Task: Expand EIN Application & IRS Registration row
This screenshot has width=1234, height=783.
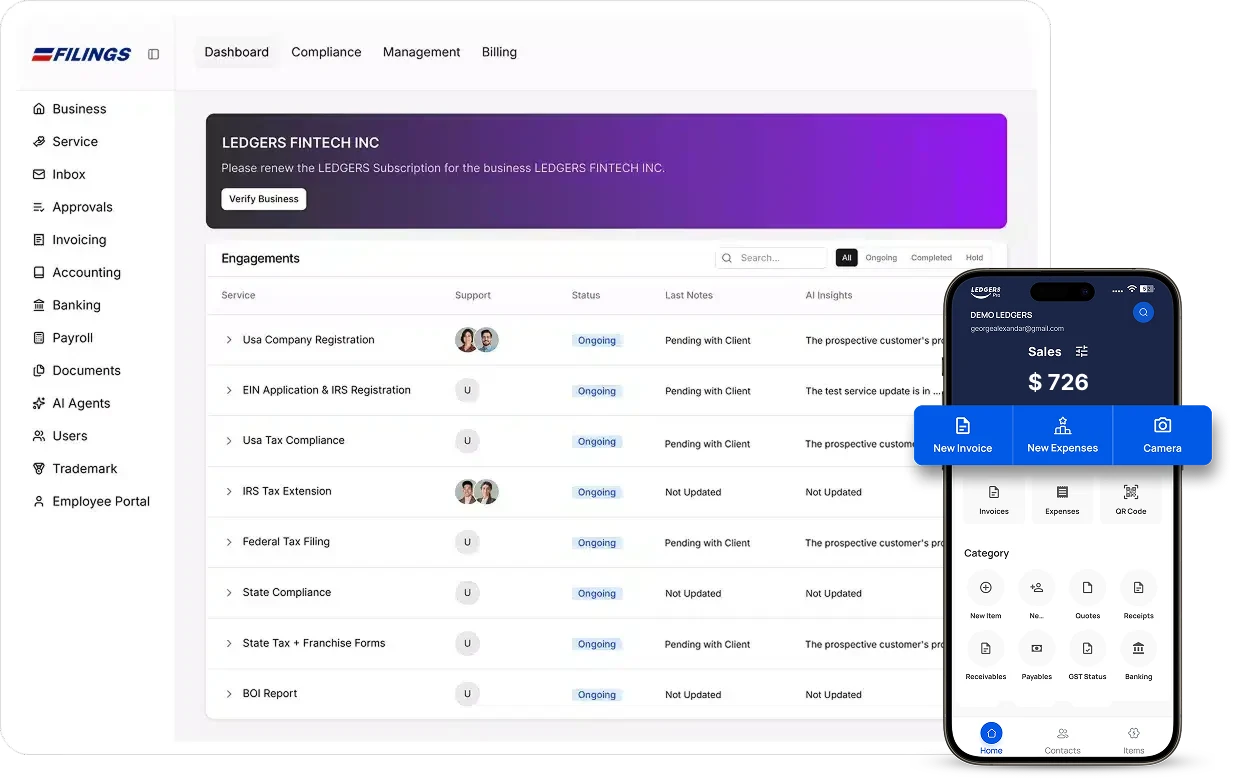Action: pyautogui.click(x=229, y=390)
